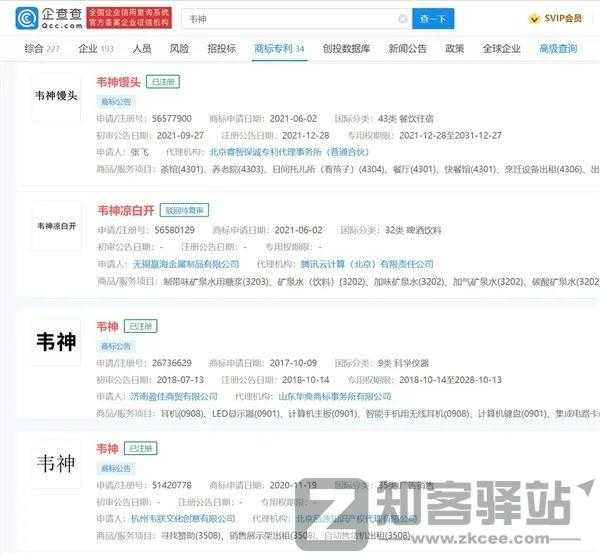Click 已注册 tag of trademark 51420778
Screen dimensions: 600x556
tap(141, 448)
